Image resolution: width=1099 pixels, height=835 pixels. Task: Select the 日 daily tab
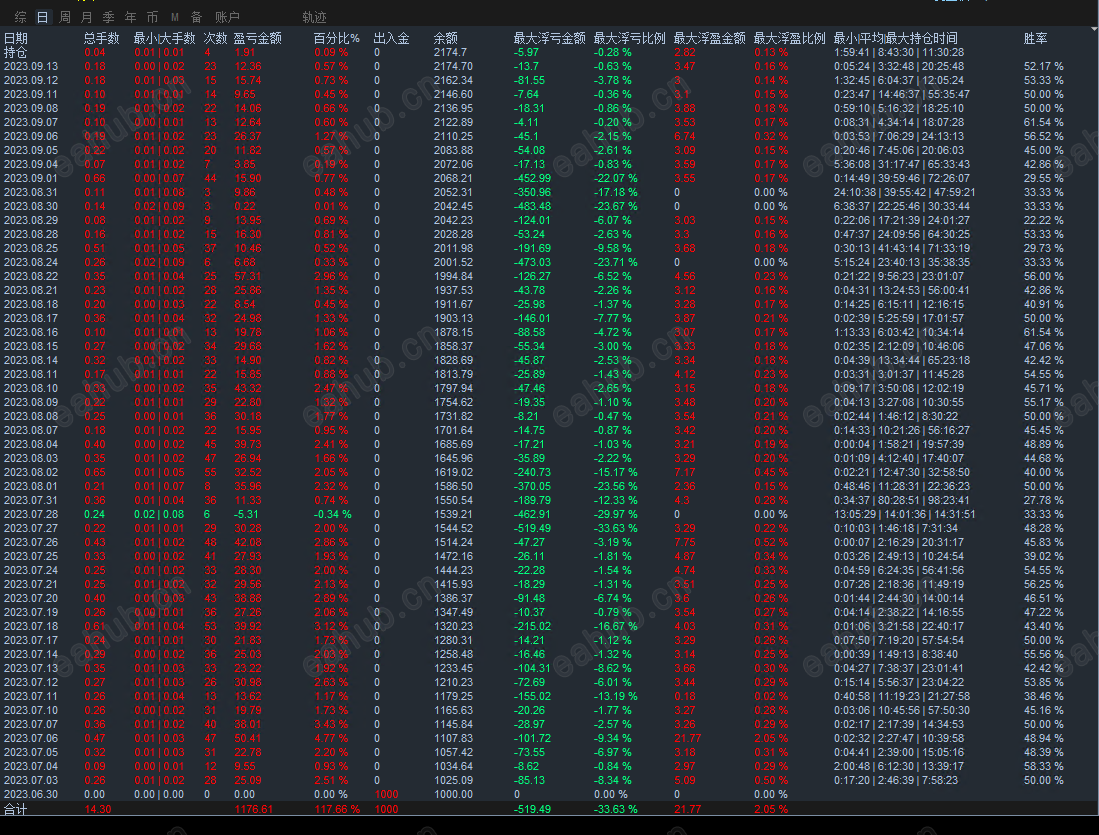pos(43,18)
